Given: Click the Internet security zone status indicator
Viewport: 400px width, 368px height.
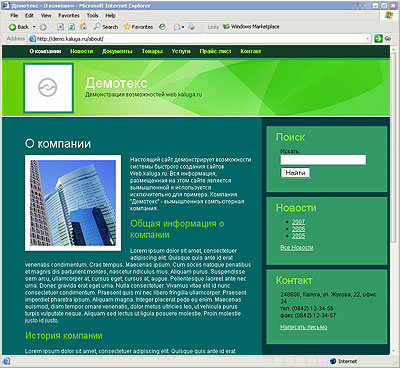Looking at the screenshot, I should [x=343, y=361].
